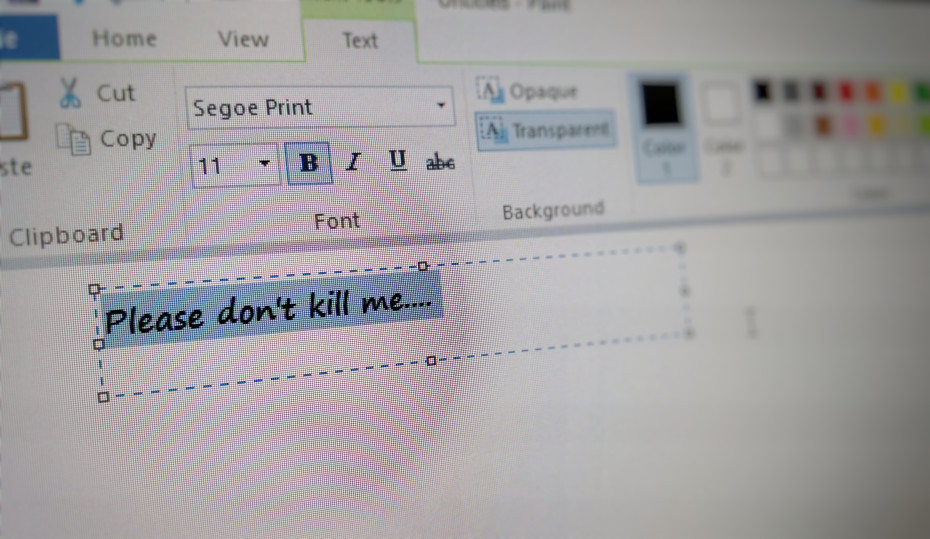Open the View ribbon tab
Viewport: 930px width, 539px height.
click(x=243, y=39)
